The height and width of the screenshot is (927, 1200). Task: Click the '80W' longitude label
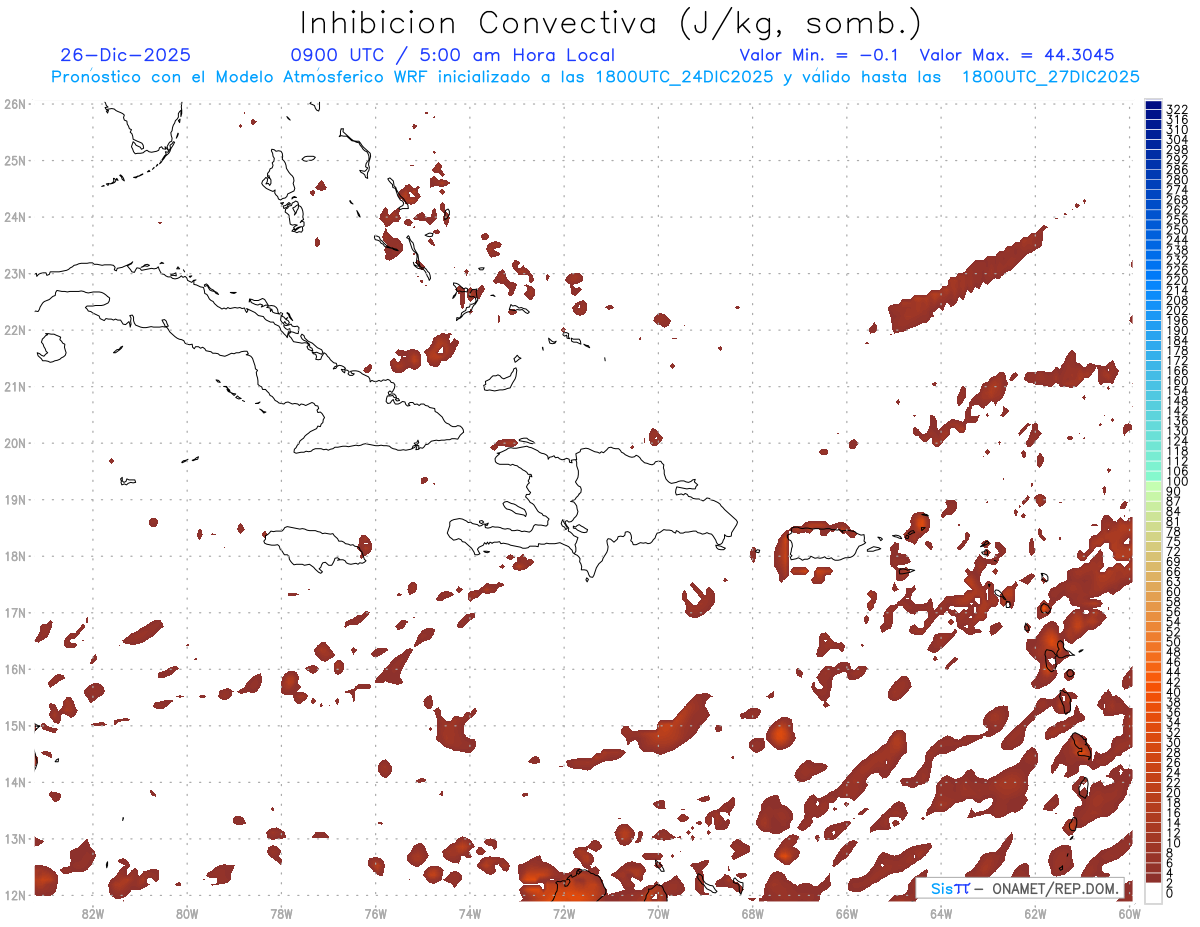click(187, 912)
